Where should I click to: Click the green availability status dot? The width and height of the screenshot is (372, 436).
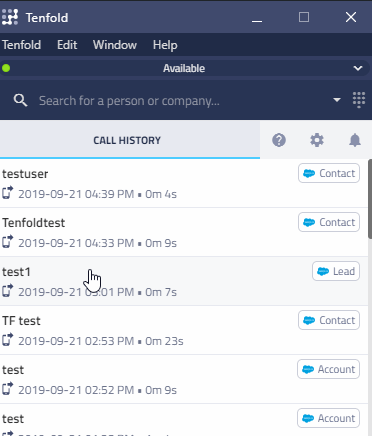coord(6,68)
